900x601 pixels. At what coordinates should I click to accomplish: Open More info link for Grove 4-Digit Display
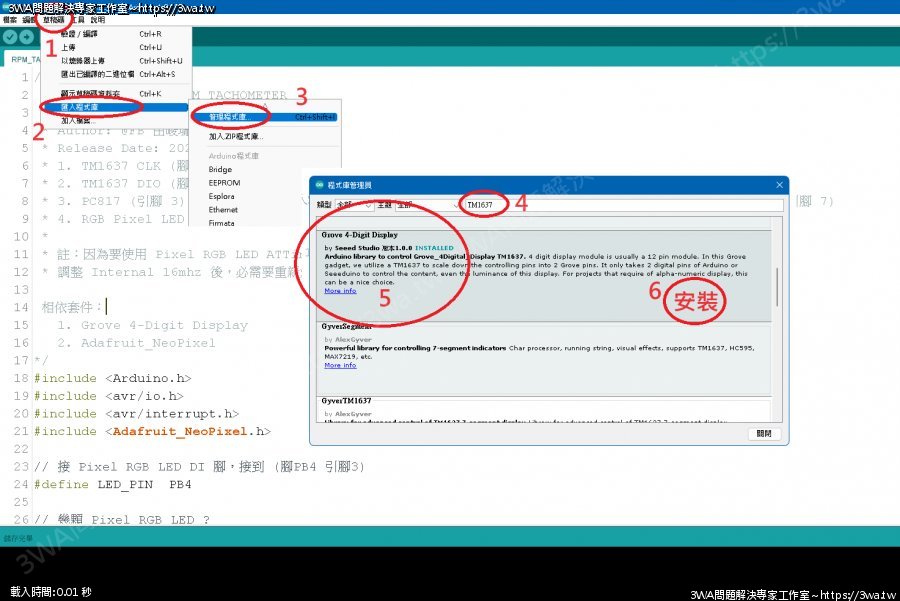pos(340,291)
